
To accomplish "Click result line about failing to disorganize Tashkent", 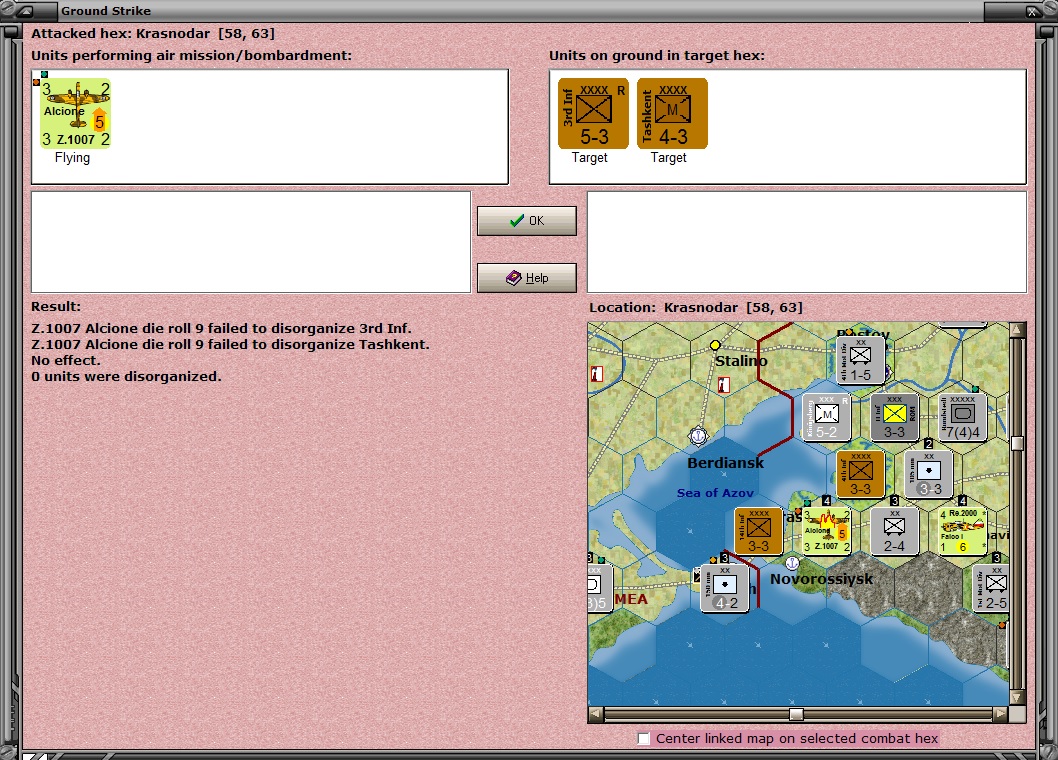I will point(230,344).
